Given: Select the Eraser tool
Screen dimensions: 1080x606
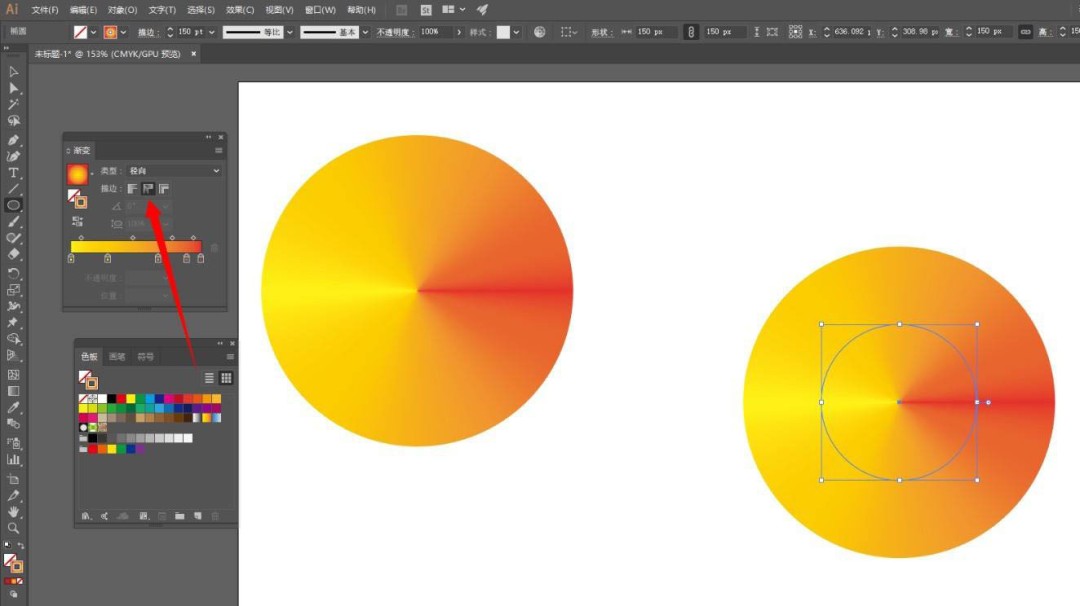Looking at the screenshot, I should pos(14,255).
